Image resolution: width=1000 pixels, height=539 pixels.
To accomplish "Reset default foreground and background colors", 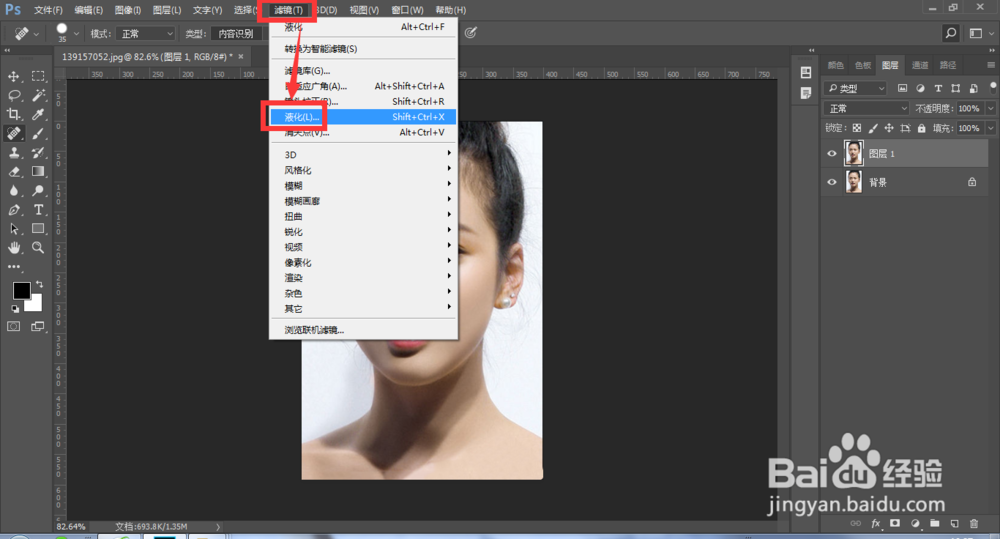I will 14,309.
